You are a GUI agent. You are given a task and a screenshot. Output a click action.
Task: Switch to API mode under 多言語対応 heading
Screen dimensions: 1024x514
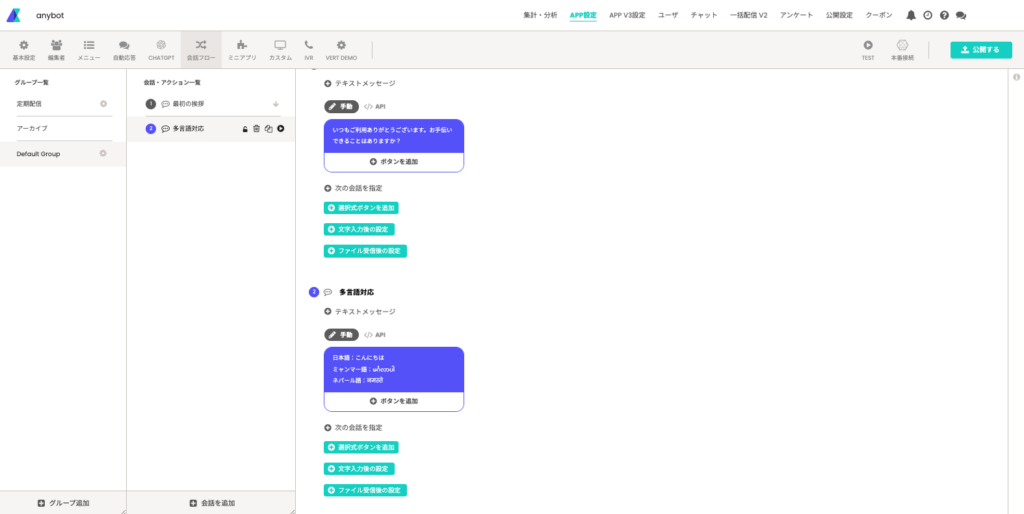375,335
